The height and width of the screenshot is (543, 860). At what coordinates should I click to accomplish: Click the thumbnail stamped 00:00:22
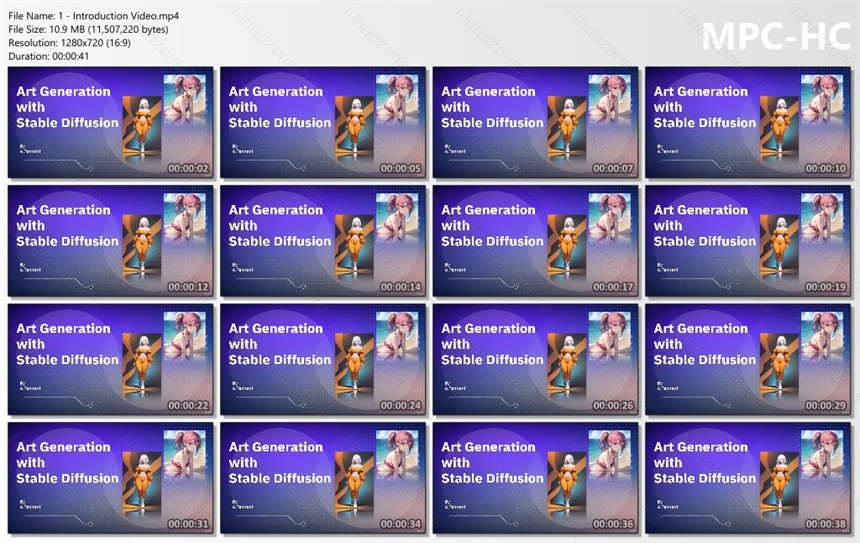point(111,360)
